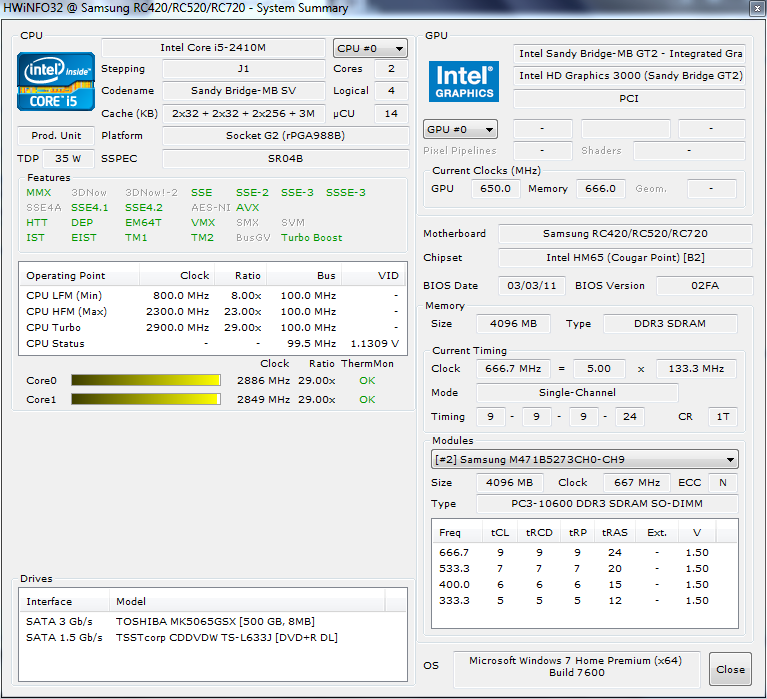The width and height of the screenshot is (767, 699).
Task: Click the Model column header in Drives
Action: pyautogui.click(x=248, y=601)
